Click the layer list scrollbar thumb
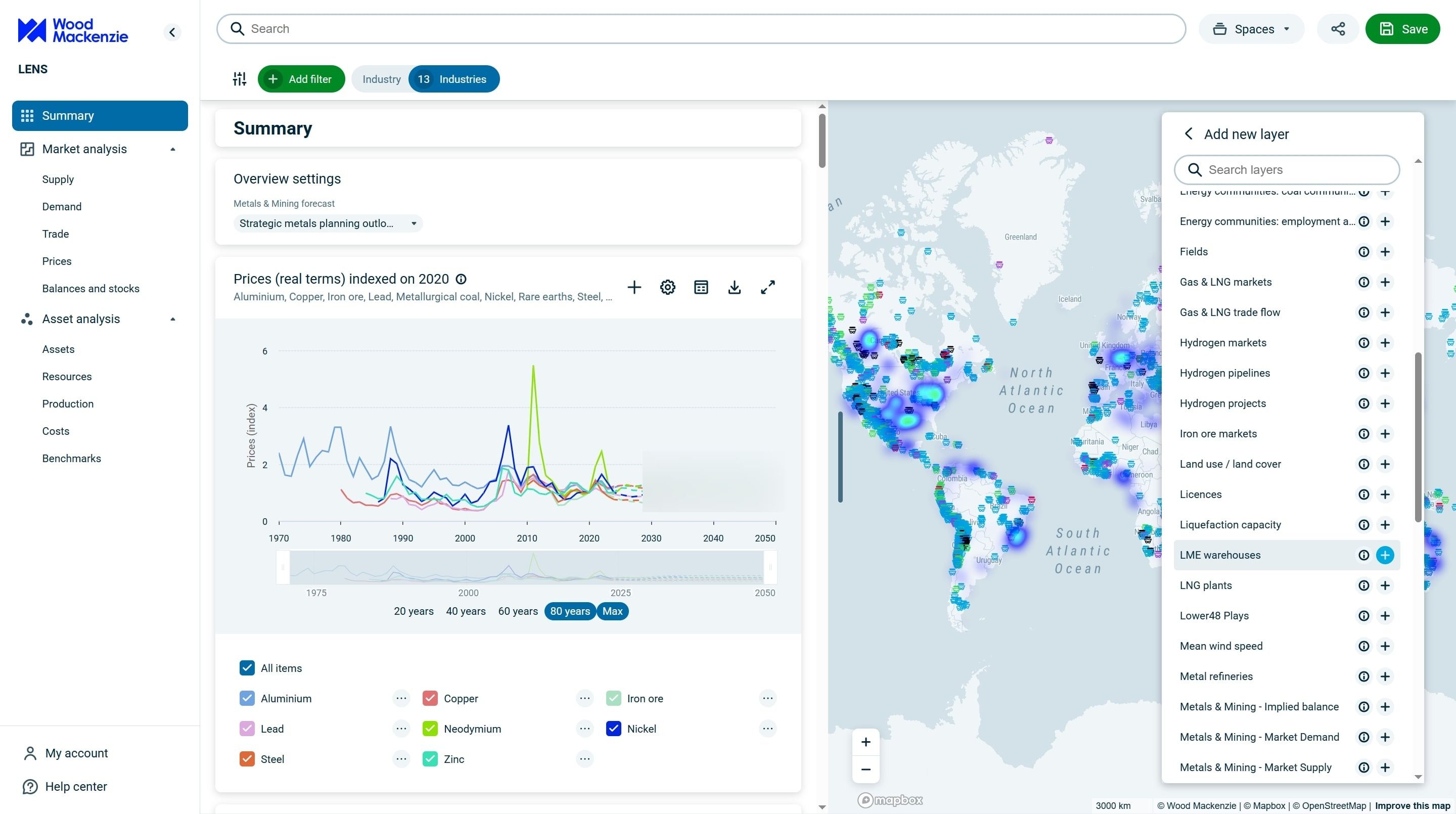The height and width of the screenshot is (814, 1456). (1418, 437)
